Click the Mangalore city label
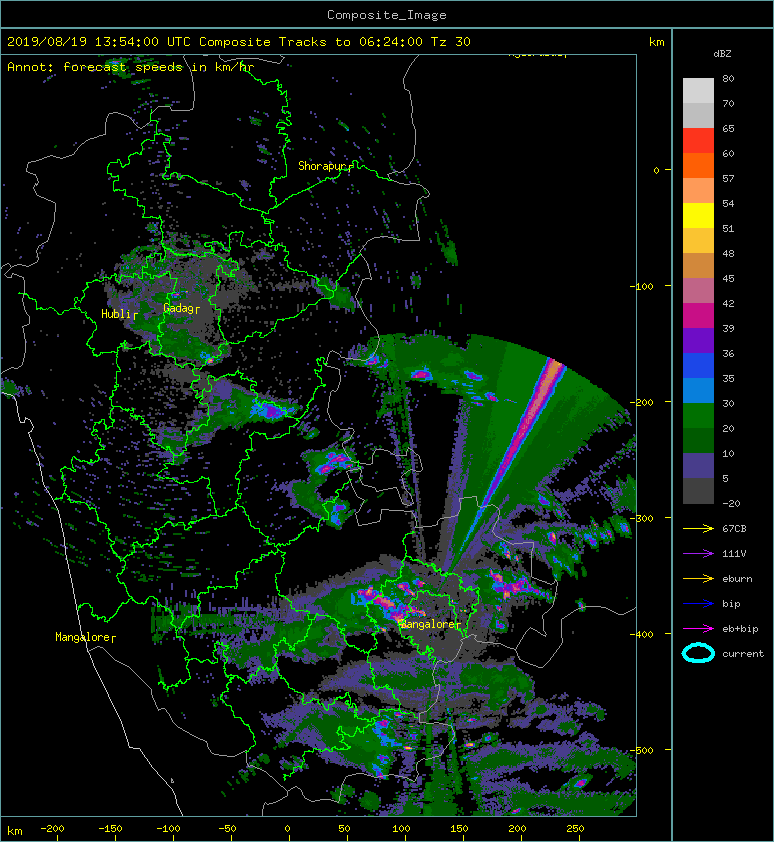This screenshot has height=842, width=774. pyautogui.click(x=82, y=637)
